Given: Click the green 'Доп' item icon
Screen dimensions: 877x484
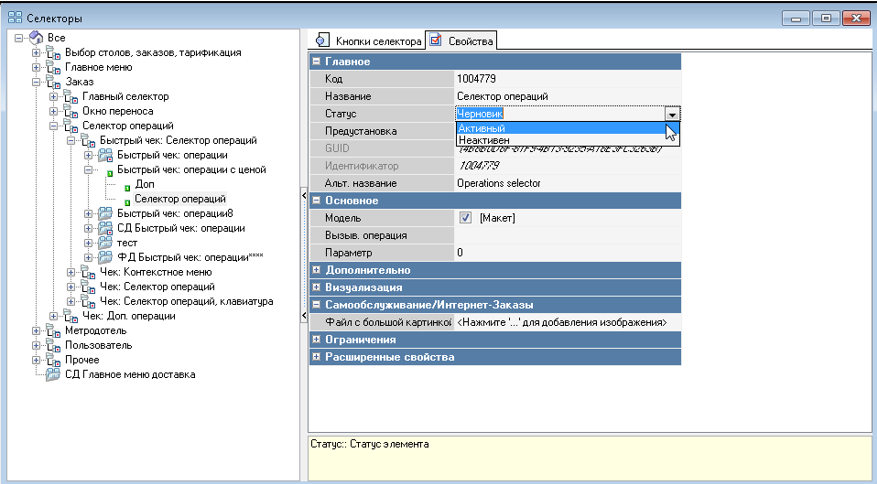Looking at the screenshot, I should click(127, 186).
